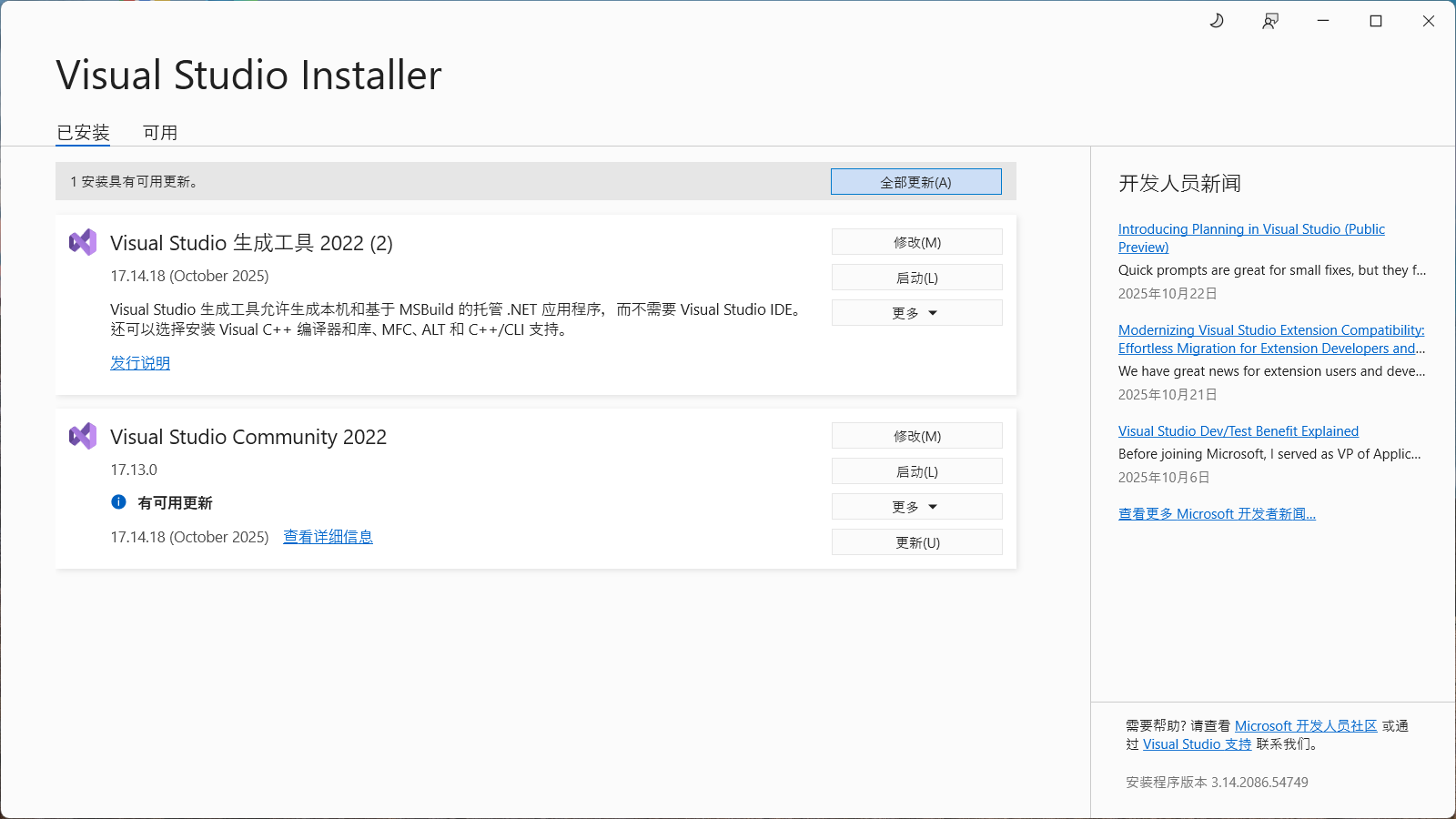Open the Visual Studio 支持 link
Image resolution: width=1456 pixels, height=819 pixels.
point(1197,744)
